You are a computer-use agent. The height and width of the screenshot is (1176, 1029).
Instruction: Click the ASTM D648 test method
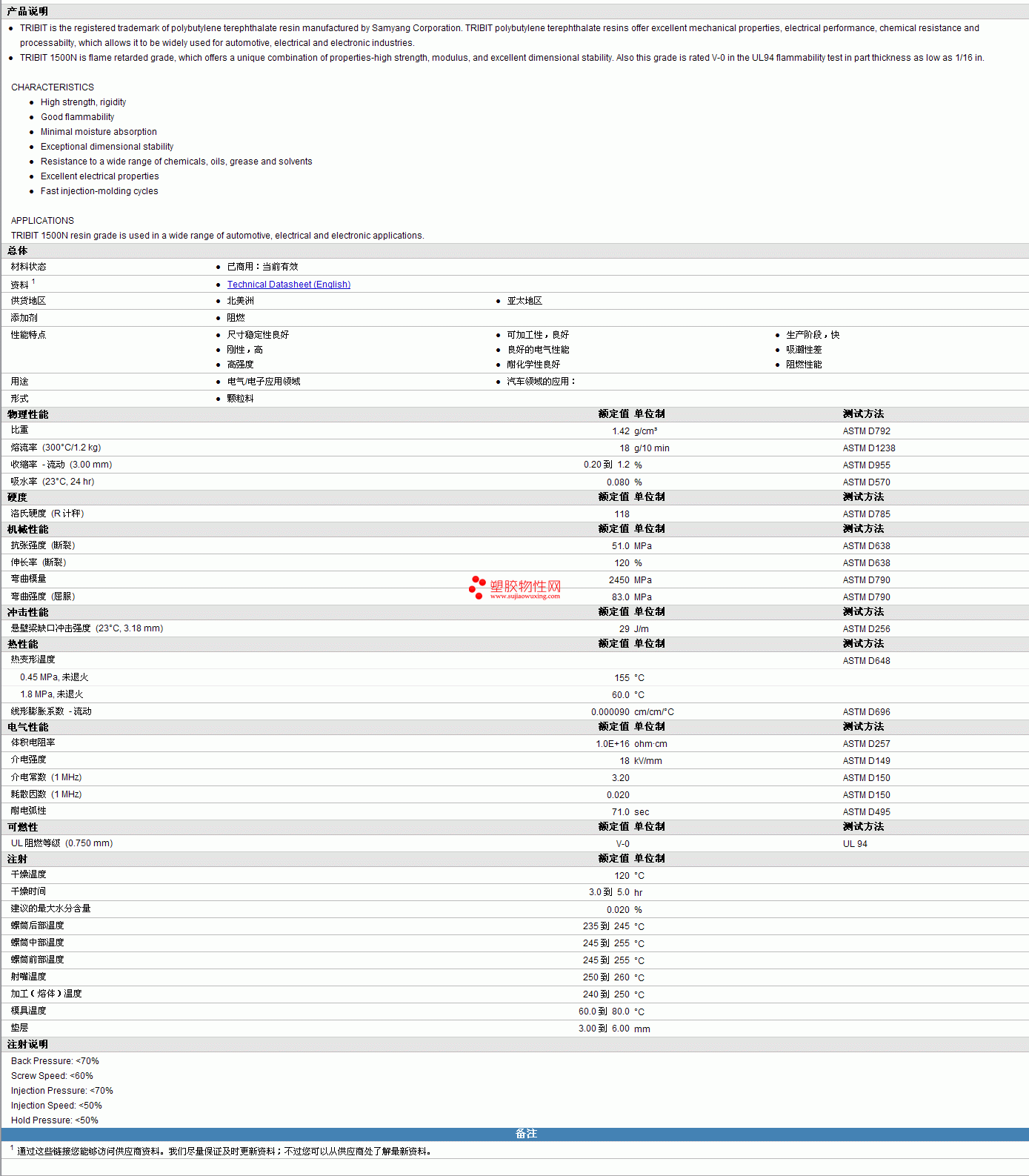(867, 661)
